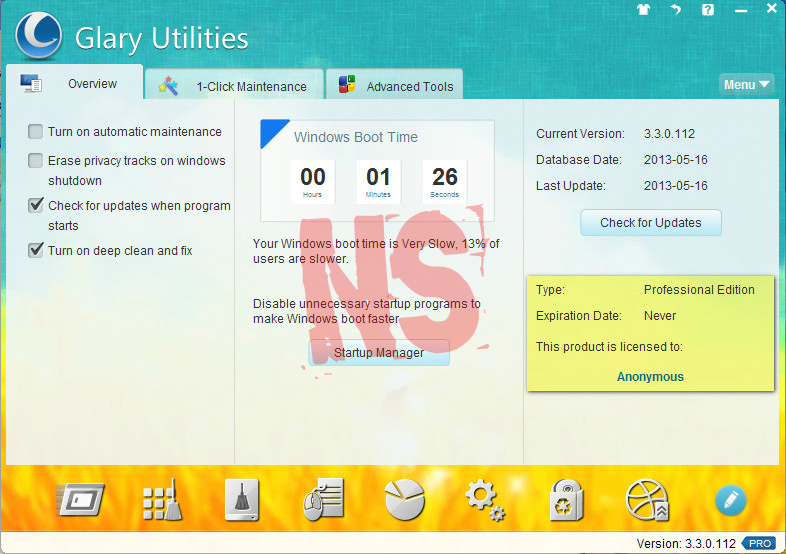This screenshot has width=786, height=554.
Task: Click the status bar Version: 3.3.0.112 text
Action: (x=686, y=543)
